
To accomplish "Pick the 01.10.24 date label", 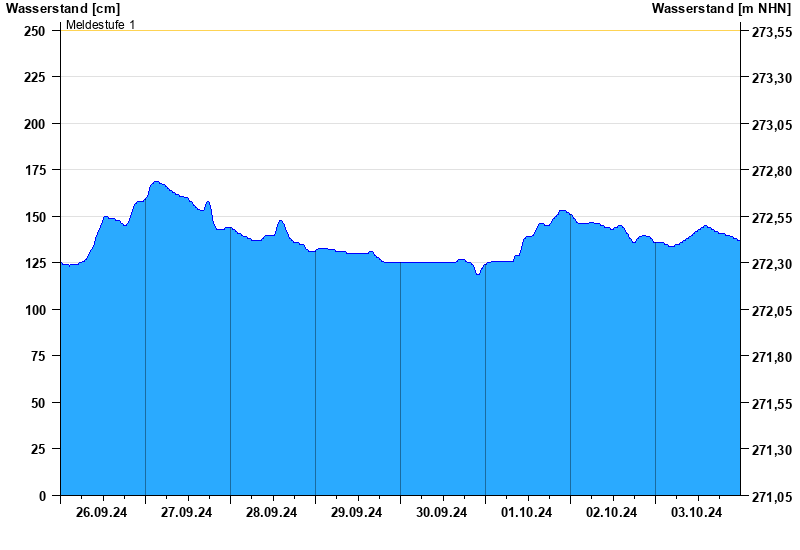I will (527, 513).
